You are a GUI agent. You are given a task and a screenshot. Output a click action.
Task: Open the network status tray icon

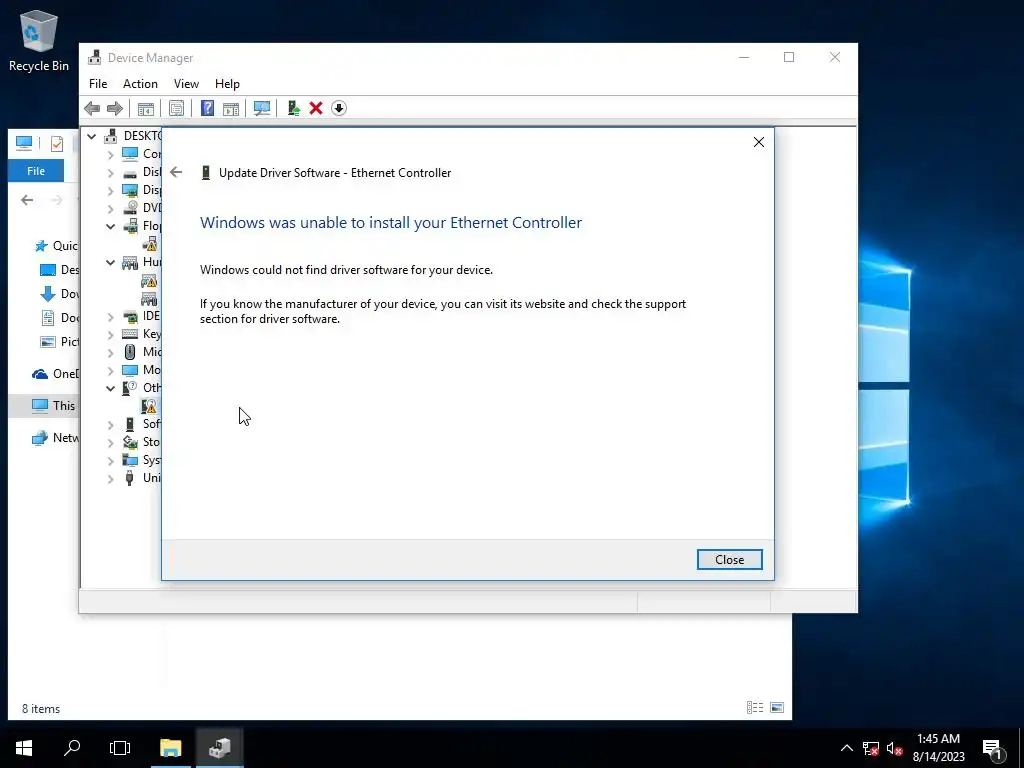point(871,748)
